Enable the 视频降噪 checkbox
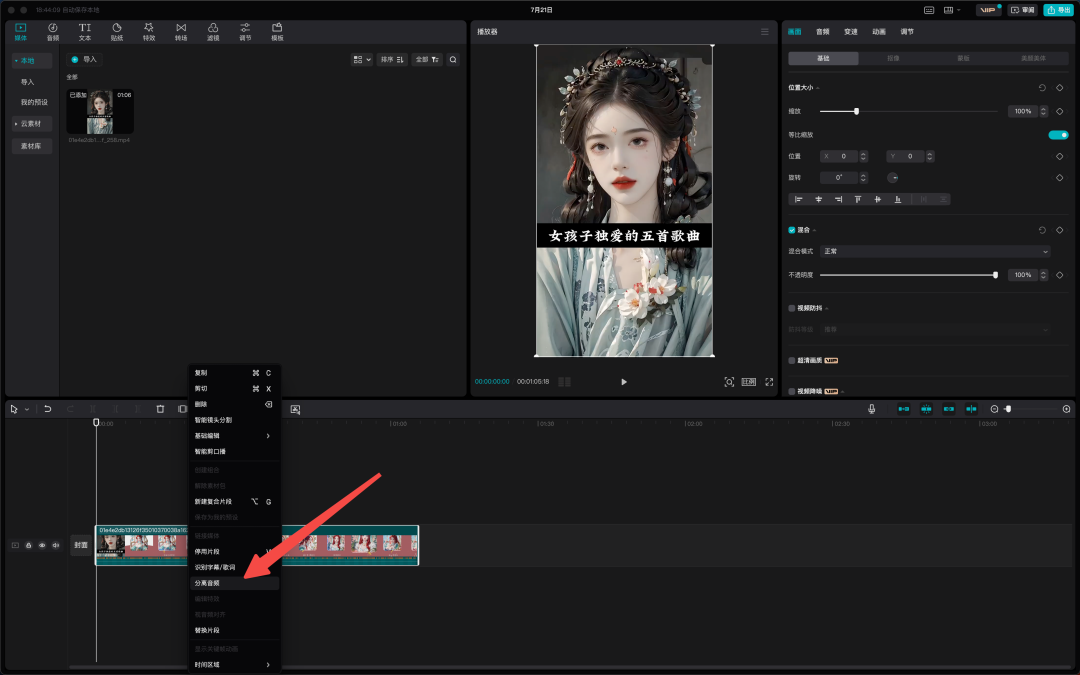1080x675 pixels. point(791,391)
